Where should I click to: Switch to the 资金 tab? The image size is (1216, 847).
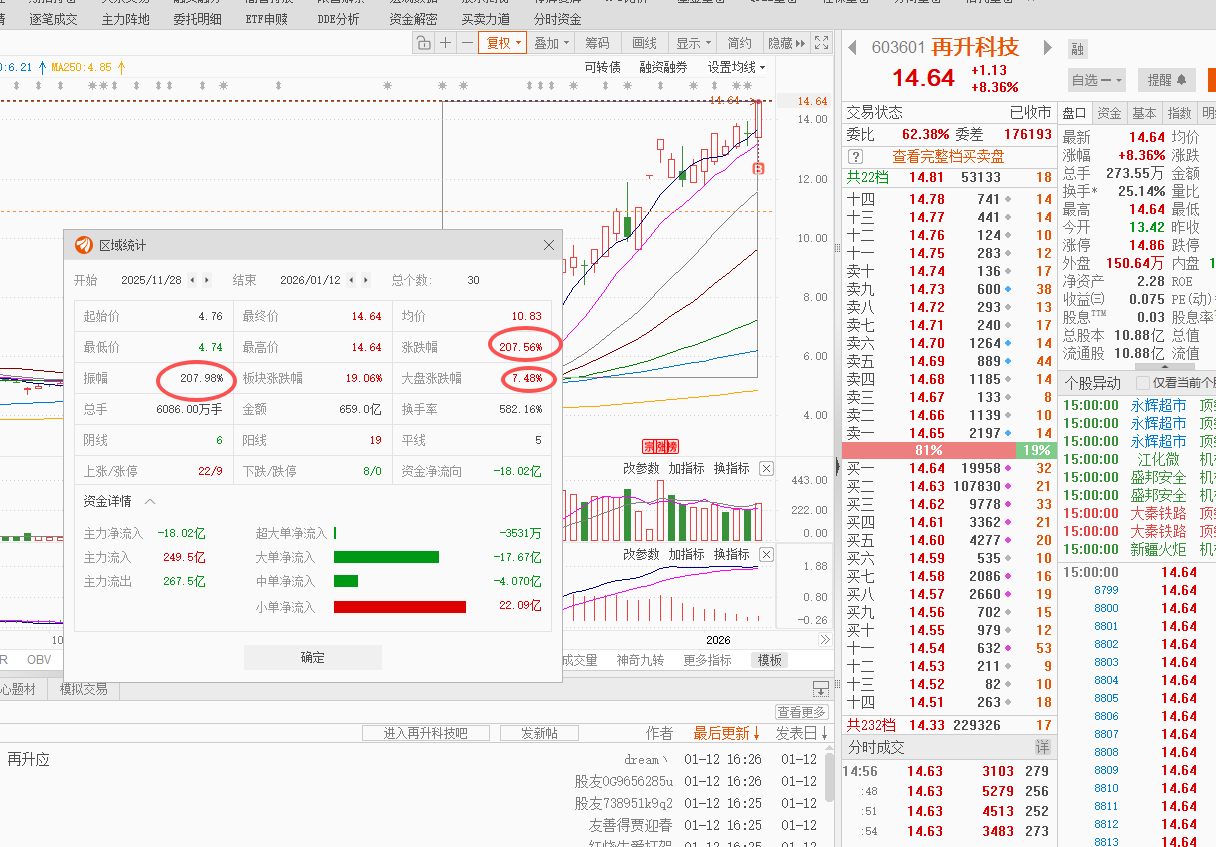1109,113
